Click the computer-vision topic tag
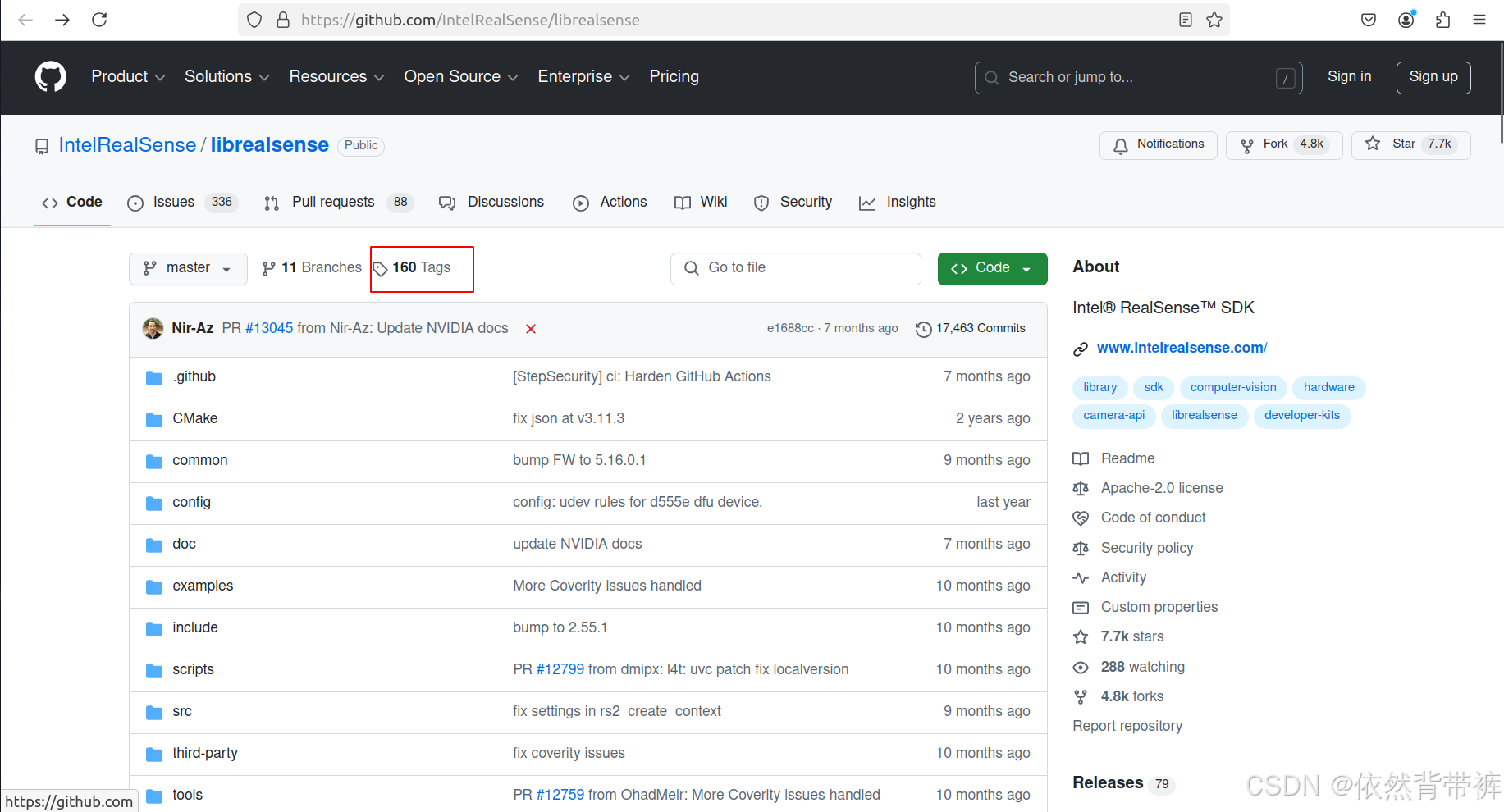The height and width of the screenshot is (812, 1504). coord(1232,387)
